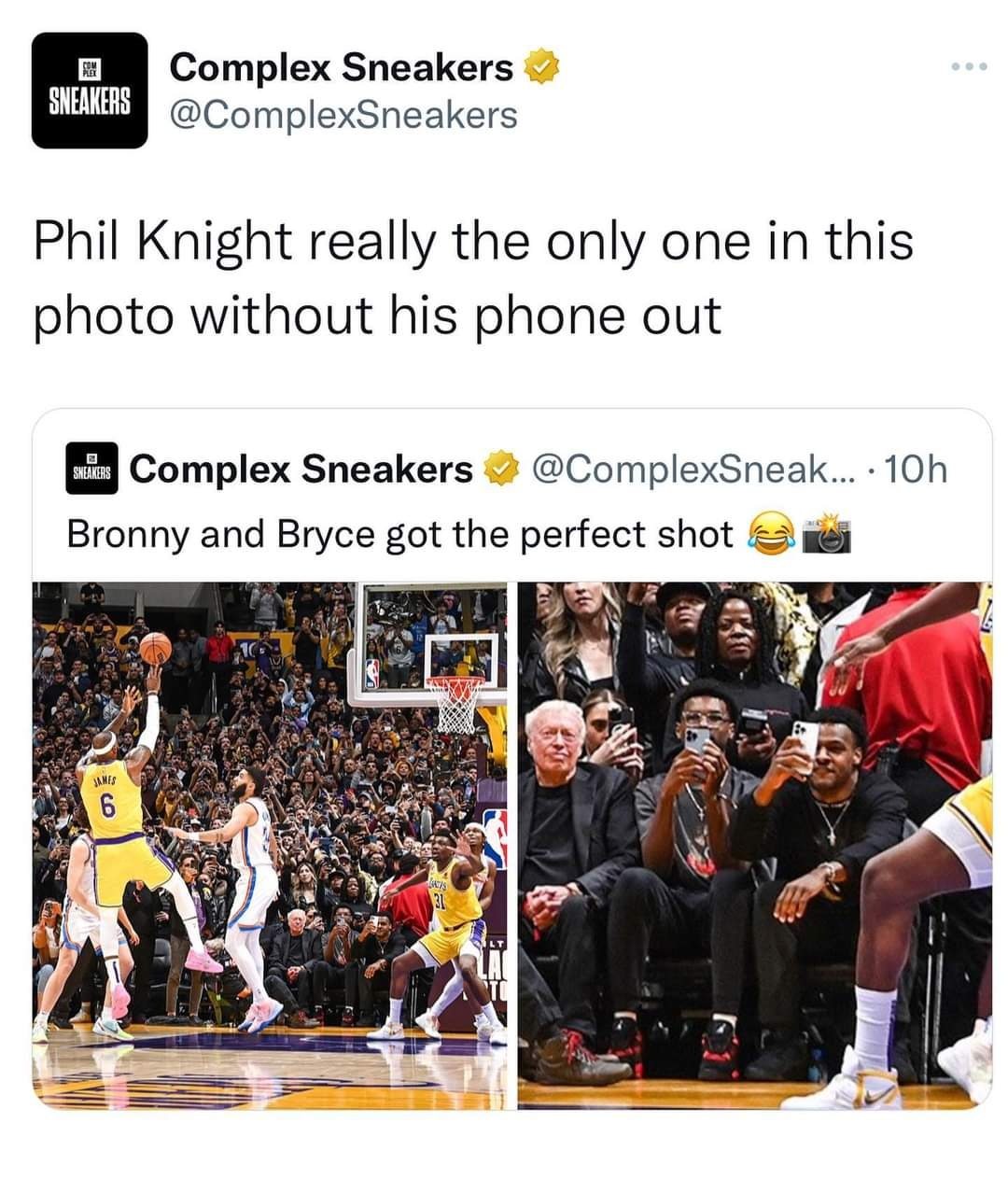This screenshot has width=1008, height=1179.
Task: Click the laughing emoji in quoted tweet
Action: click(x=767, y=535)
